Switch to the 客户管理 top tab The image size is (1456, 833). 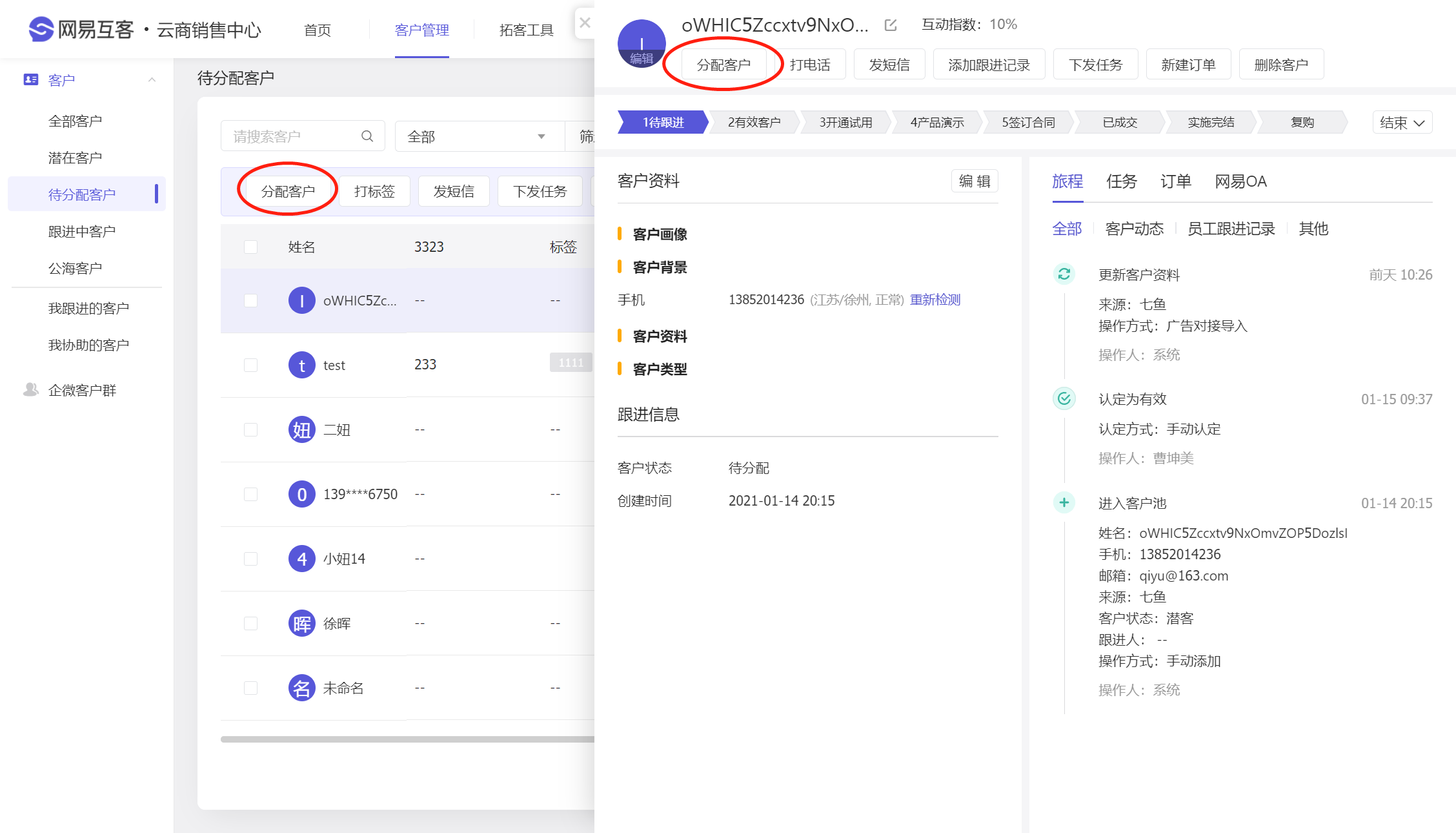(x=421, y=30)
